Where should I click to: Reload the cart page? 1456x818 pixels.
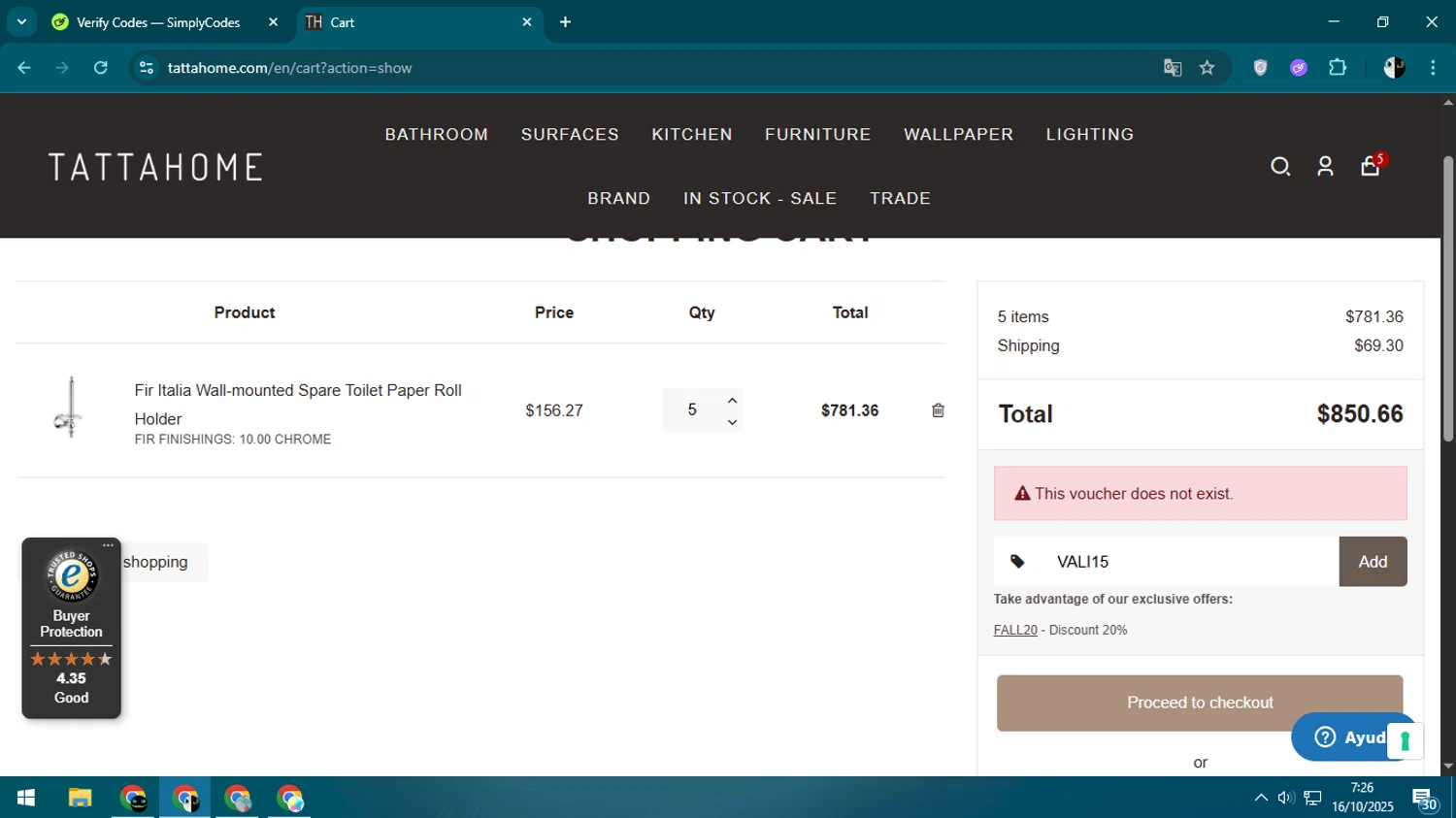pos(101,68)
